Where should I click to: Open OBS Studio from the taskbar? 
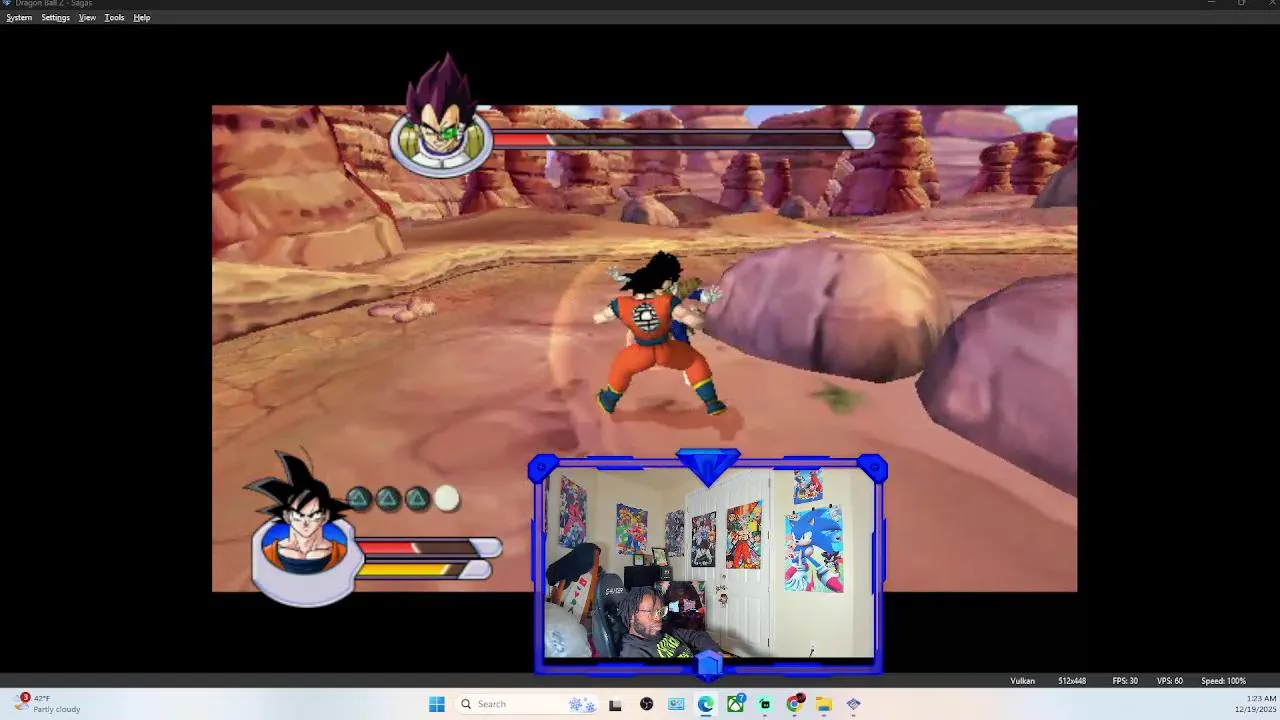click(646, 704)
